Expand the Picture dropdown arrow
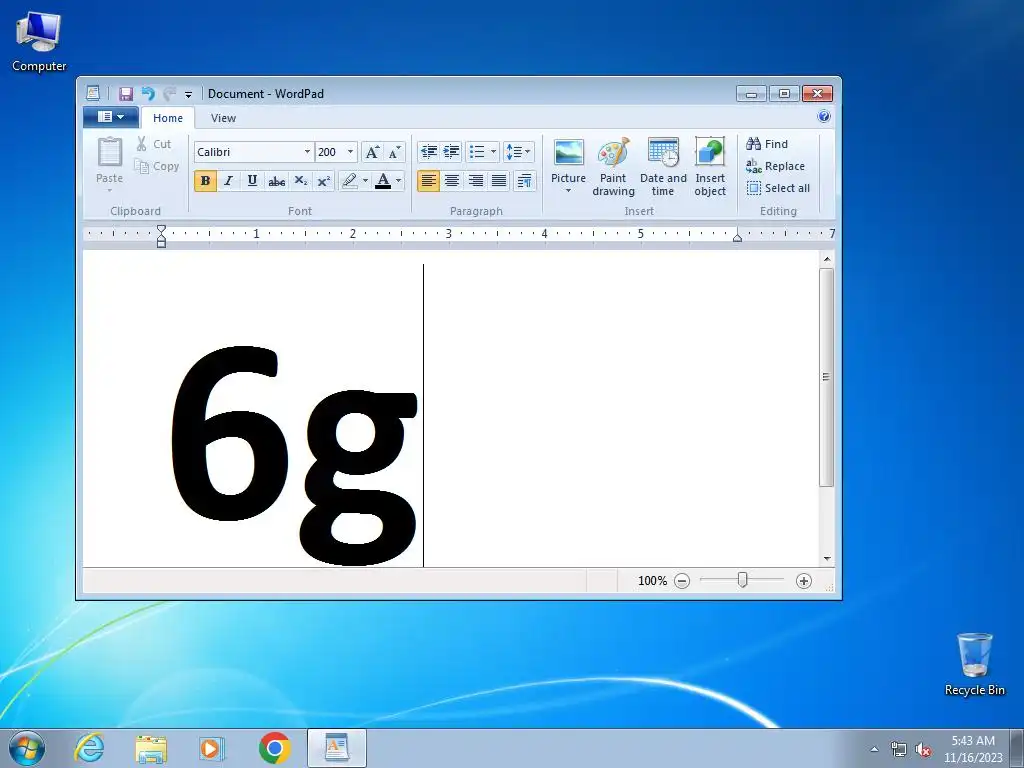The height and width of the screenshot is (768, 1024). coord(568,191)
